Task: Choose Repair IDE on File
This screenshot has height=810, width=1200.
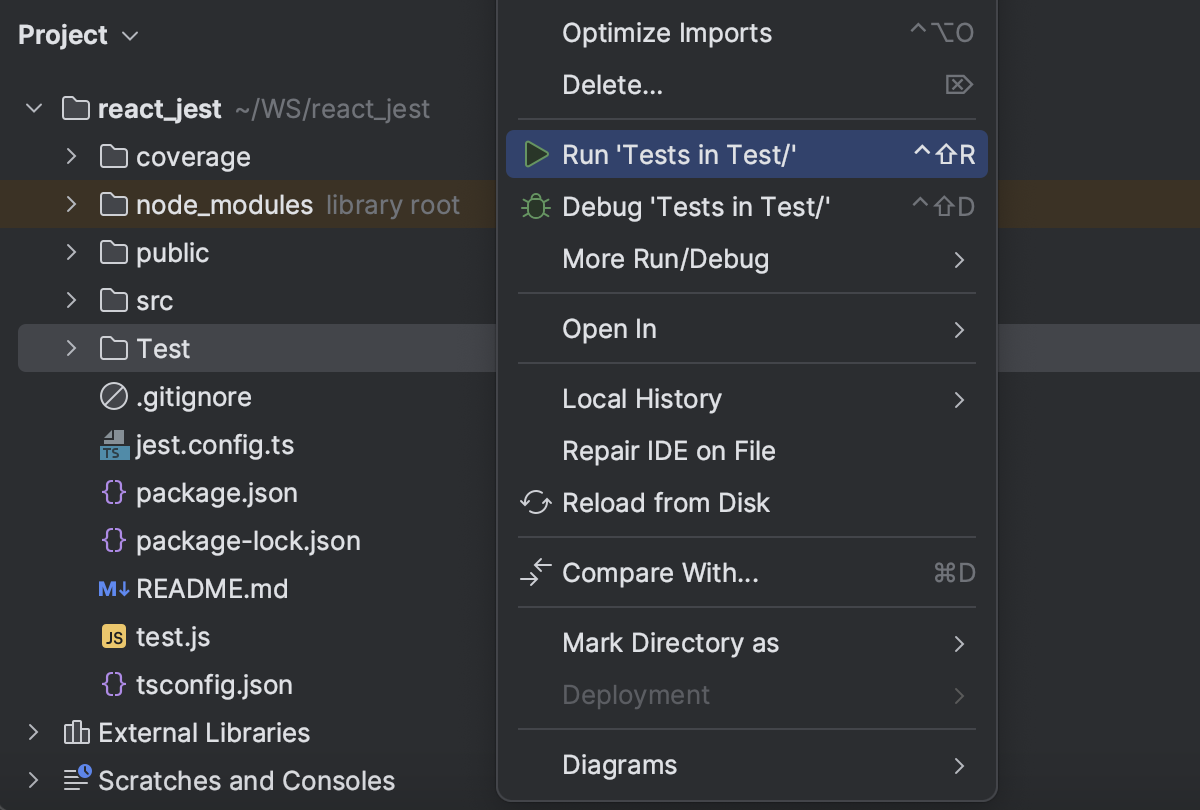Action: [669, 451]
